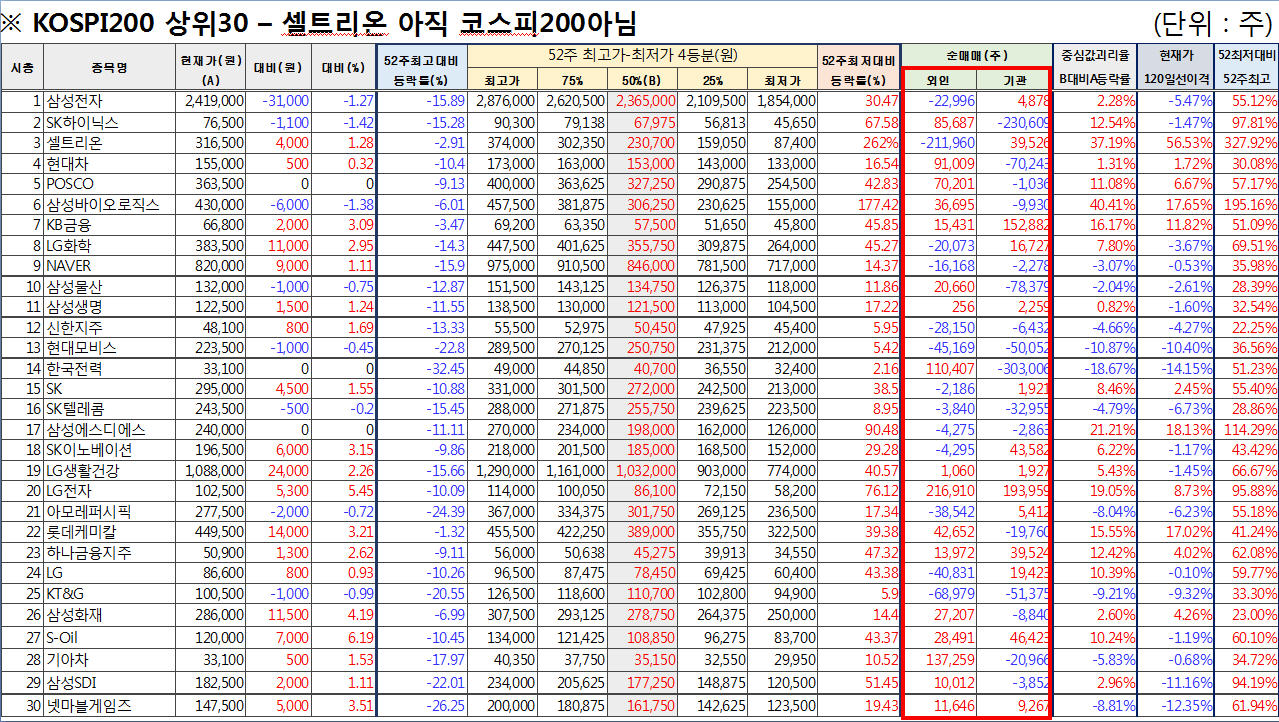Click the (단위 : 주) unit label
Image resolution: width=1279 pixels, height=722 pixels.
point(1211,21)
